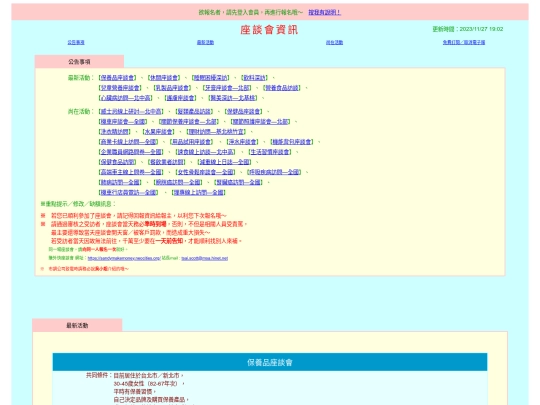This screenshot has width=540, height=405.
Task: Click the blue 保養品座談會 section header
Action: [x=270, y=362]
